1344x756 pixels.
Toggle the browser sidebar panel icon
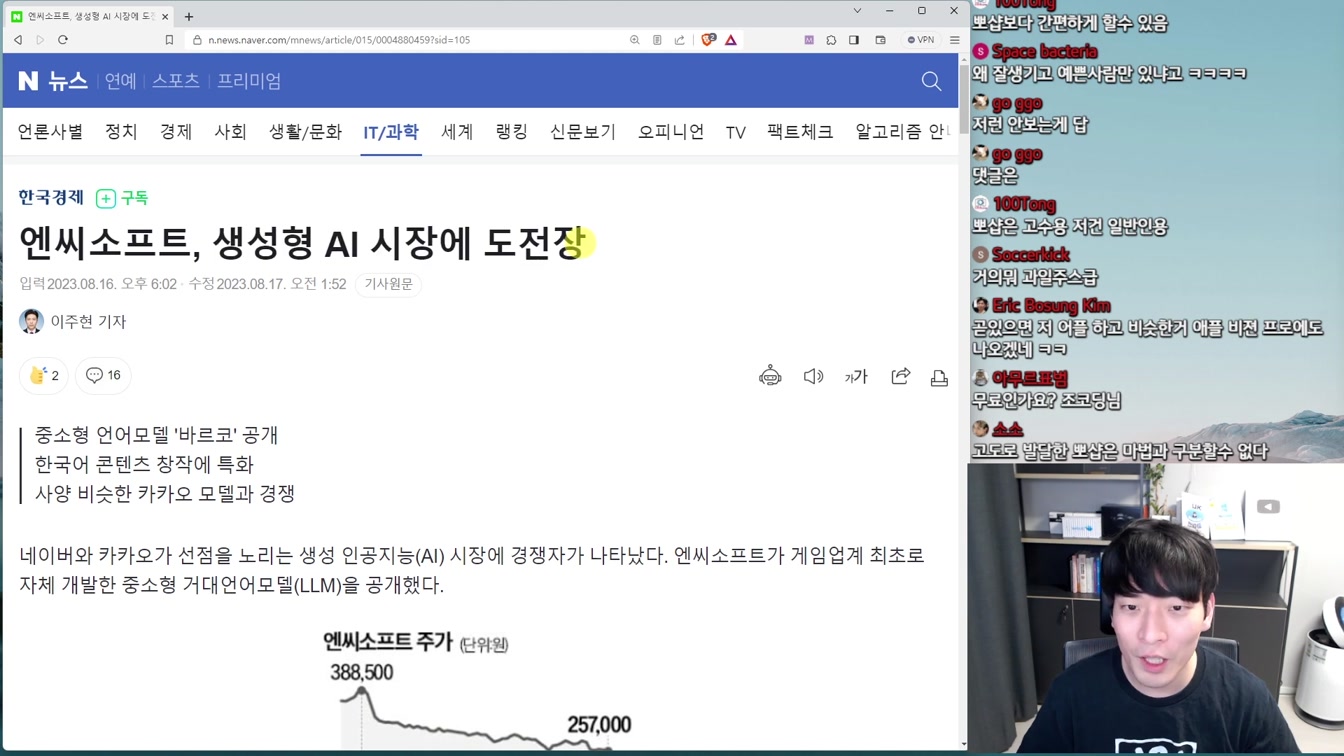click(x=854, y=40)
